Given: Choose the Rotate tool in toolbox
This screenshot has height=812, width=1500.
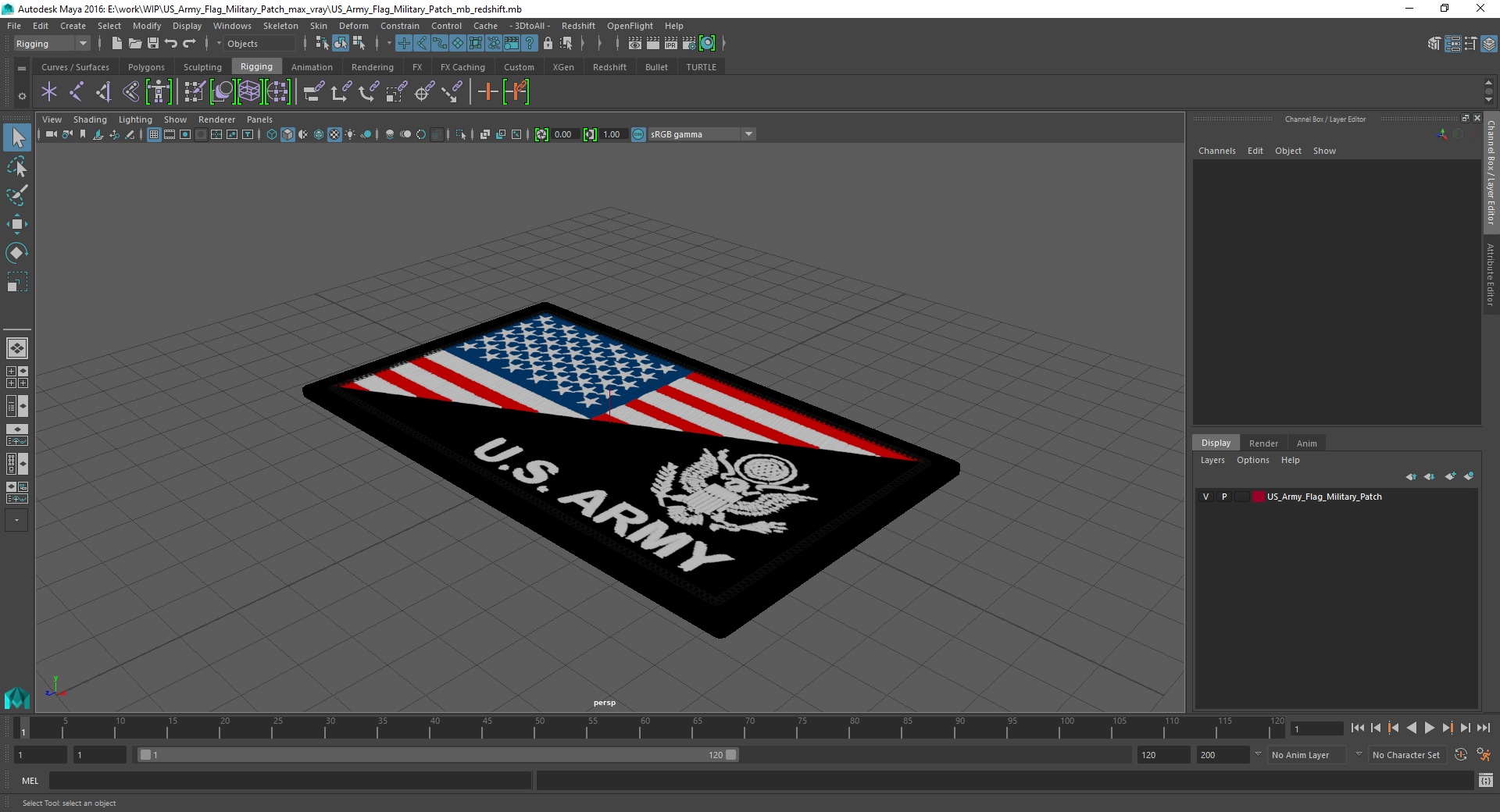Looking at the screenshot, I should (x=17, y=252).
